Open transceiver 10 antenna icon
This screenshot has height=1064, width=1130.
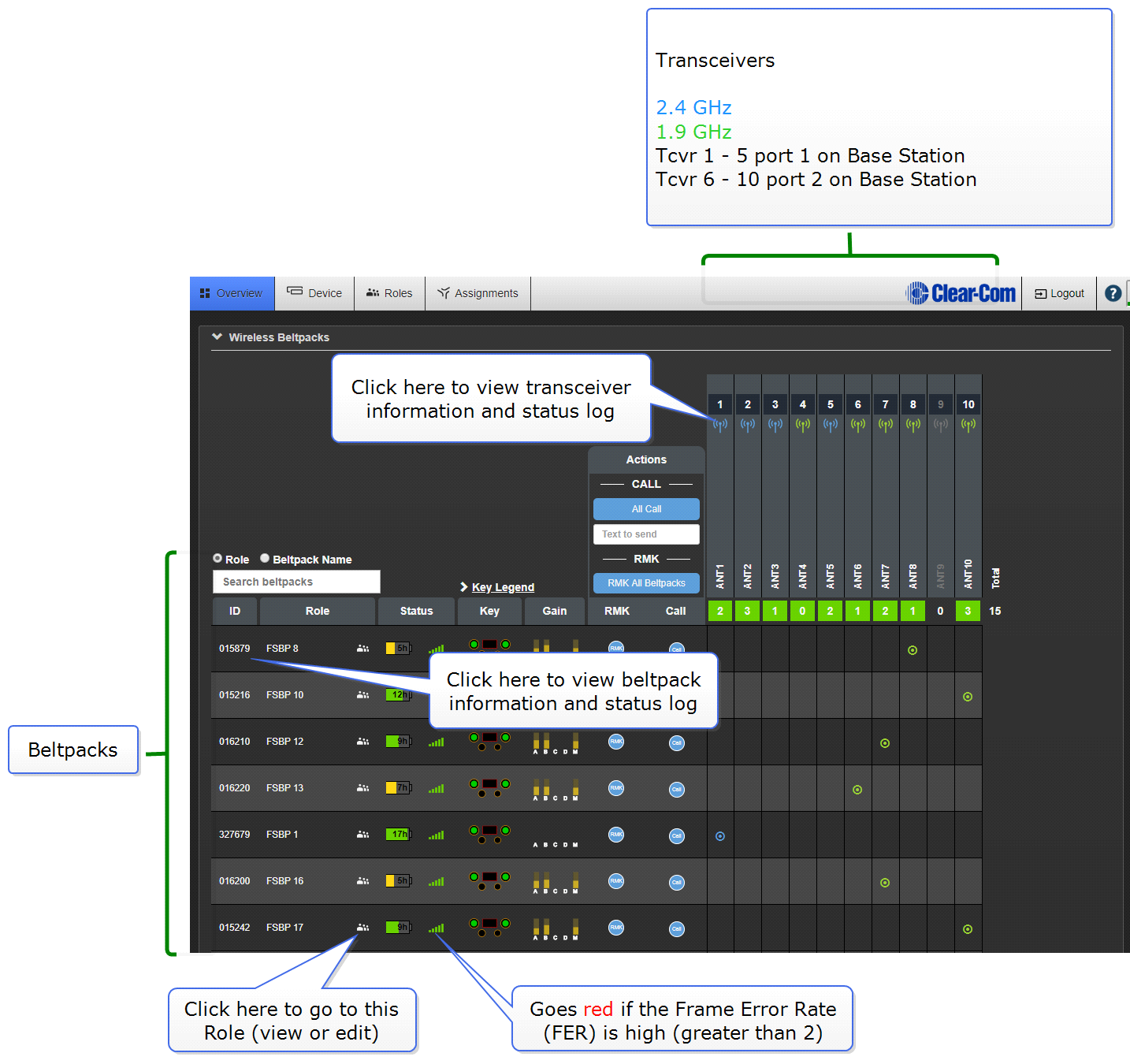tap(968, 425)
